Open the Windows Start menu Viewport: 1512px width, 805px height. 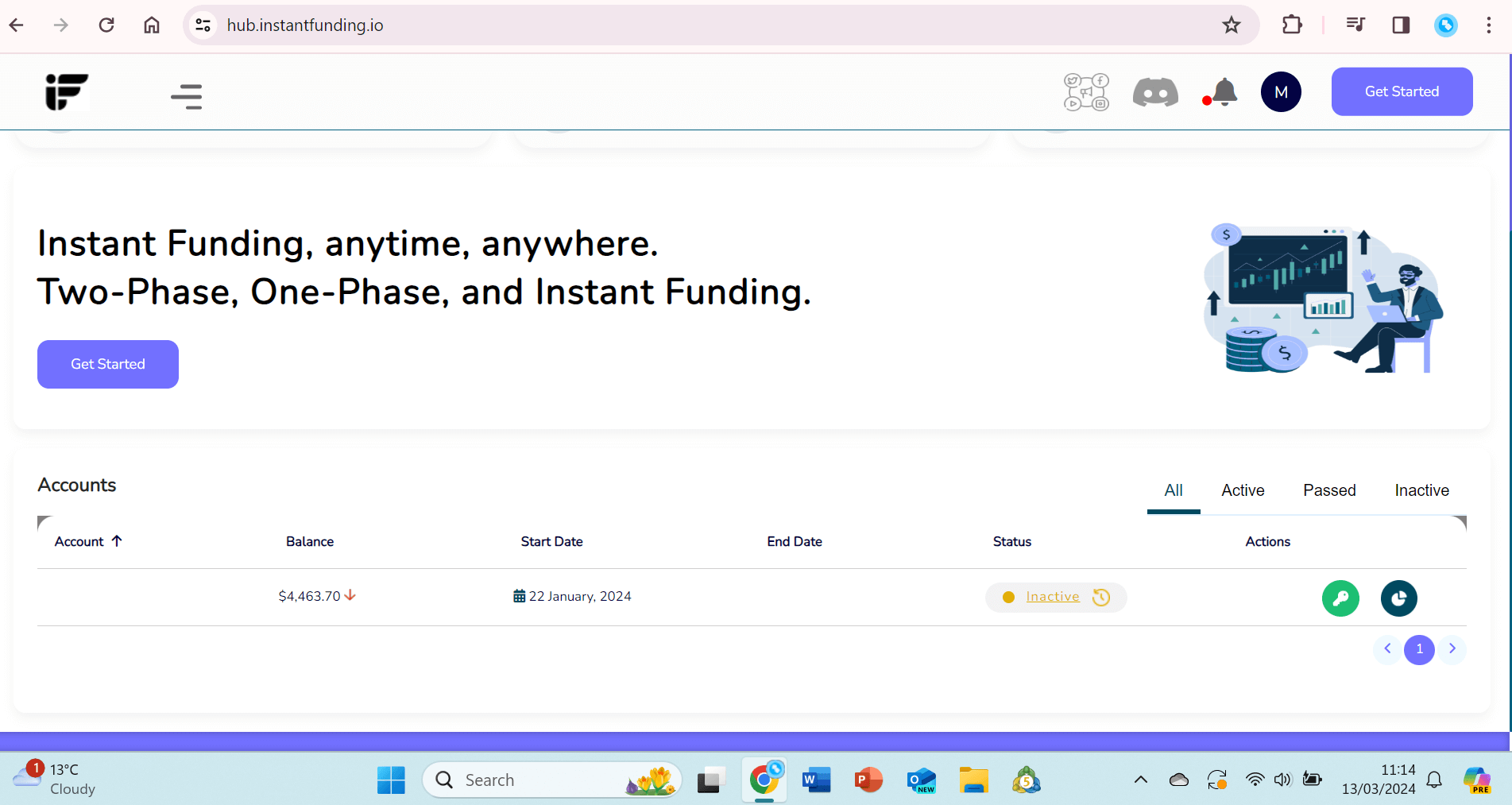coord(391,780)
